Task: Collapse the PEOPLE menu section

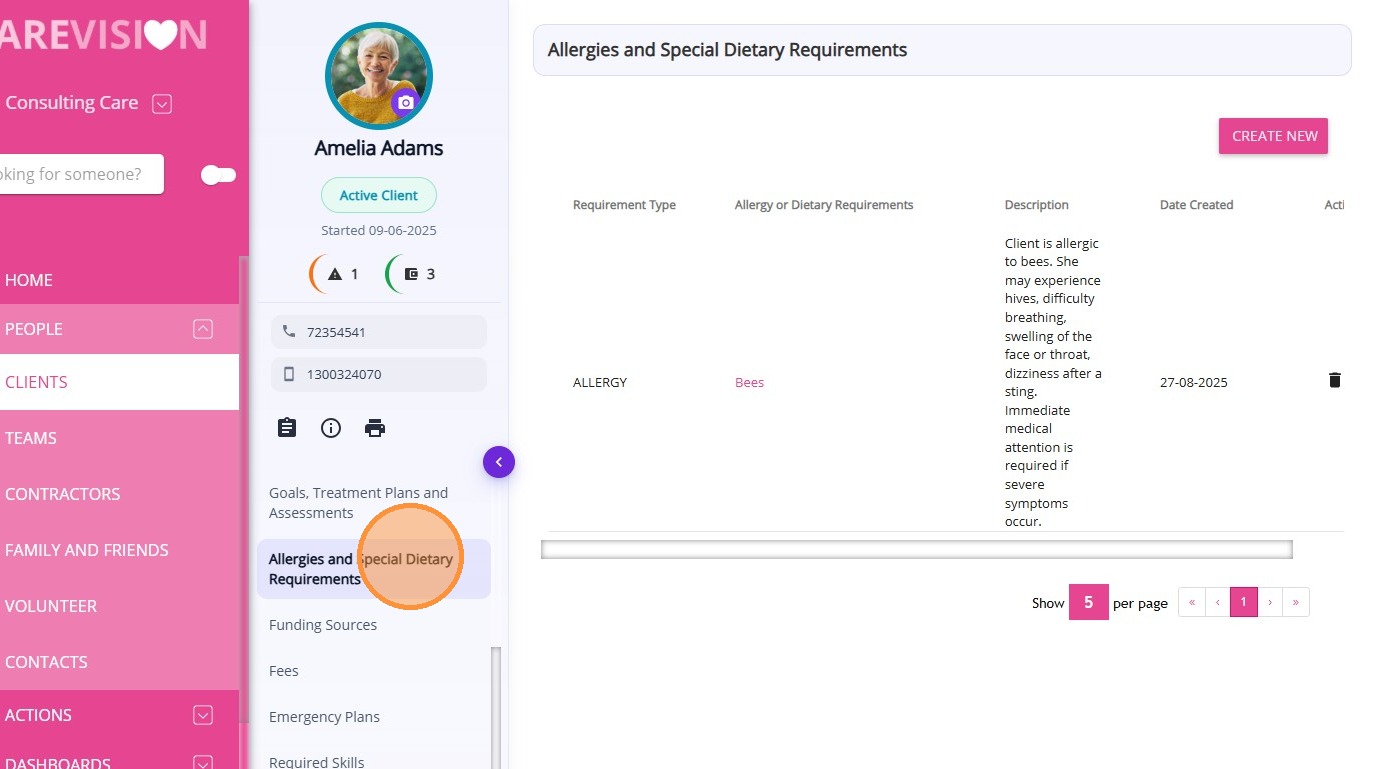Action: click(x=203, y=329)
